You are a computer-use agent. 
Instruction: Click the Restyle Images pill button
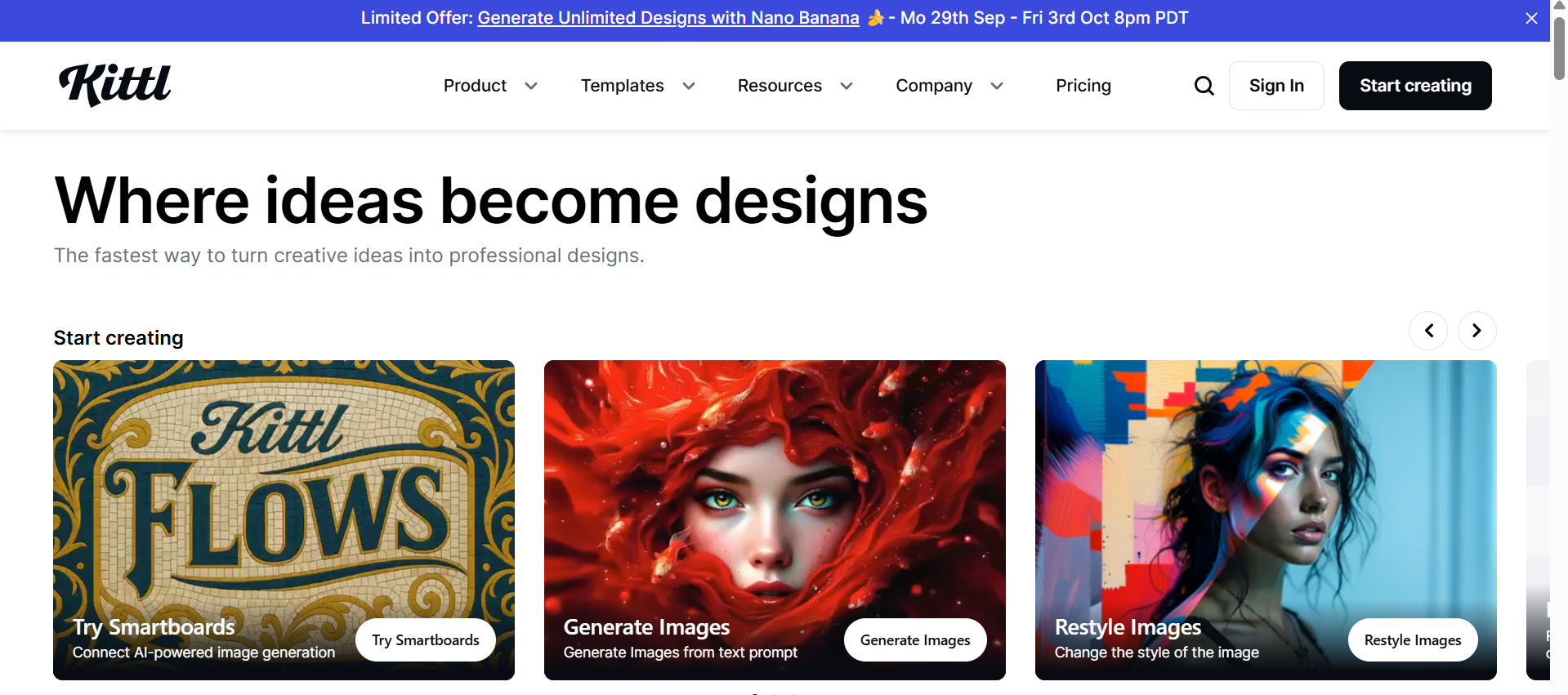[1413, 640]
